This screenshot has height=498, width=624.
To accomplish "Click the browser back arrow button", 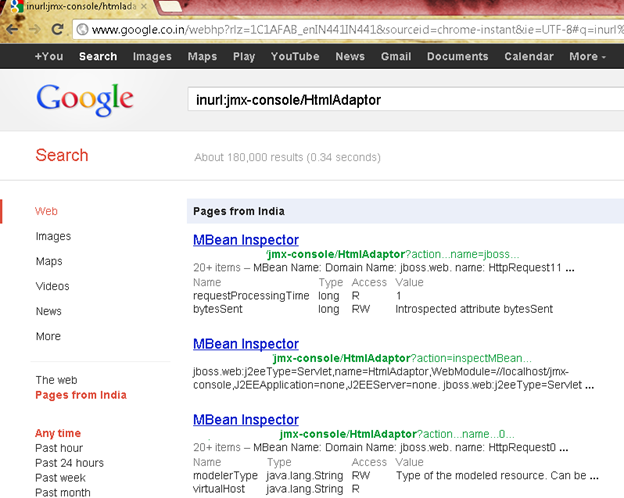I will [x=11, y=30].
